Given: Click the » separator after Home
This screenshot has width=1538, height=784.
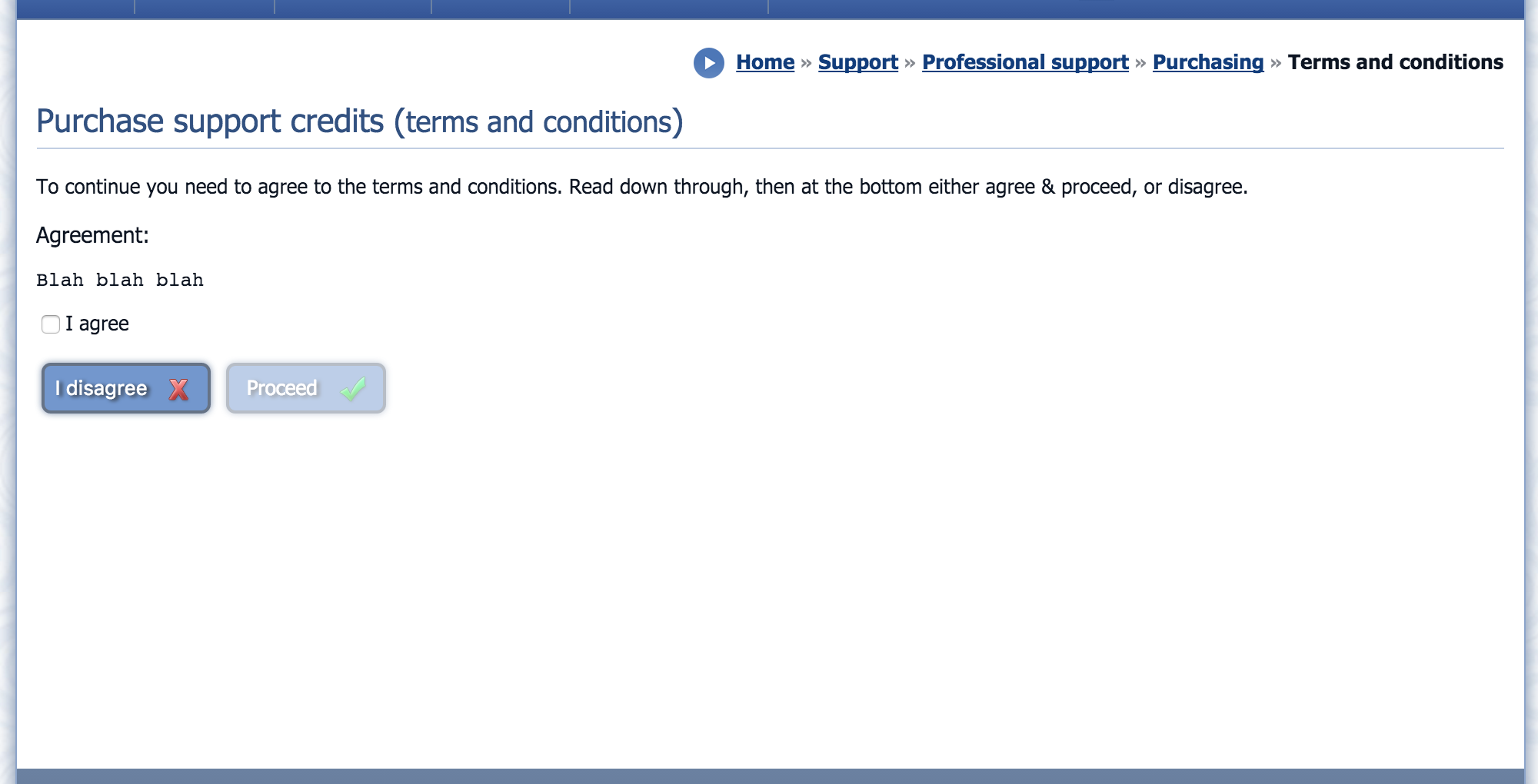Looking at the screenshot, I should [806, 63].
